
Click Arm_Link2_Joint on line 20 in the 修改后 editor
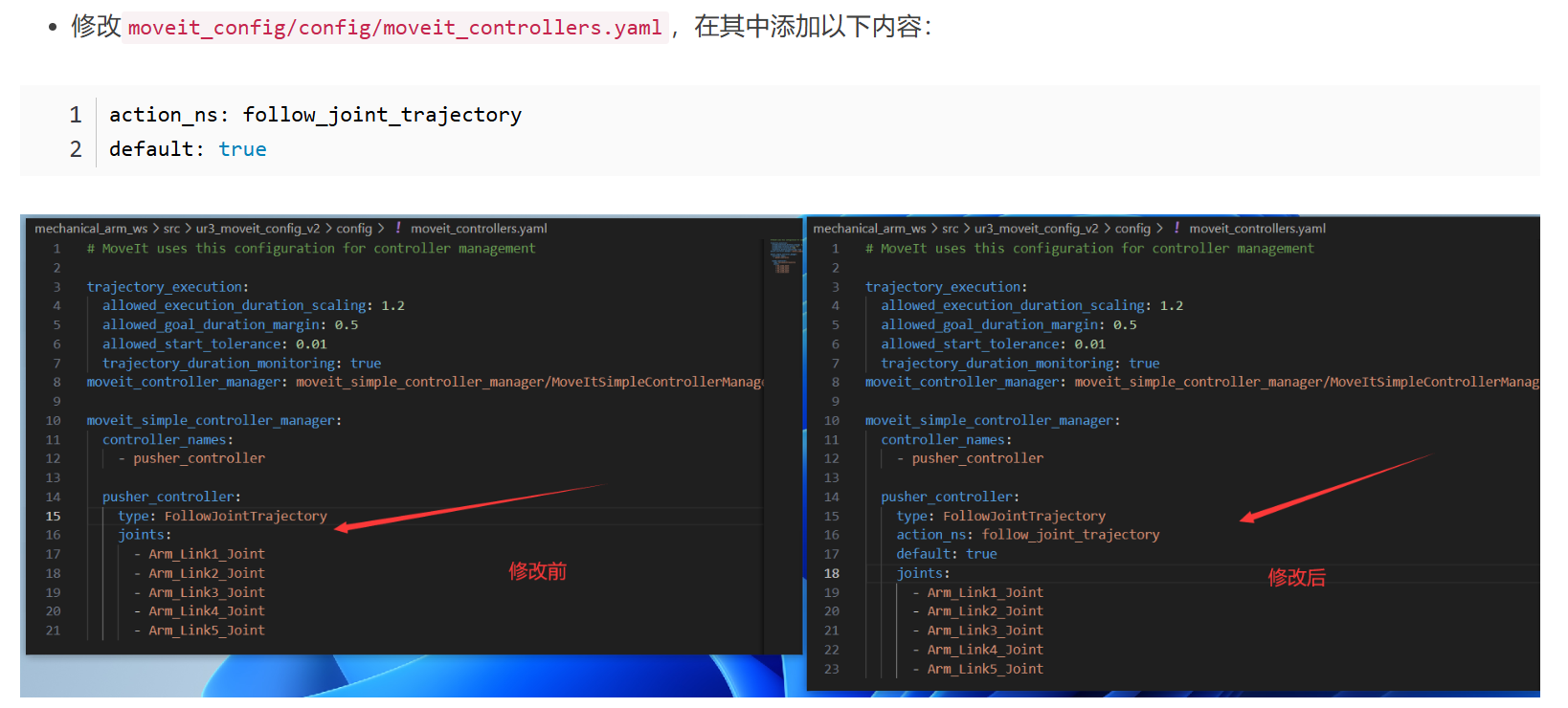[x=985, y=611]
